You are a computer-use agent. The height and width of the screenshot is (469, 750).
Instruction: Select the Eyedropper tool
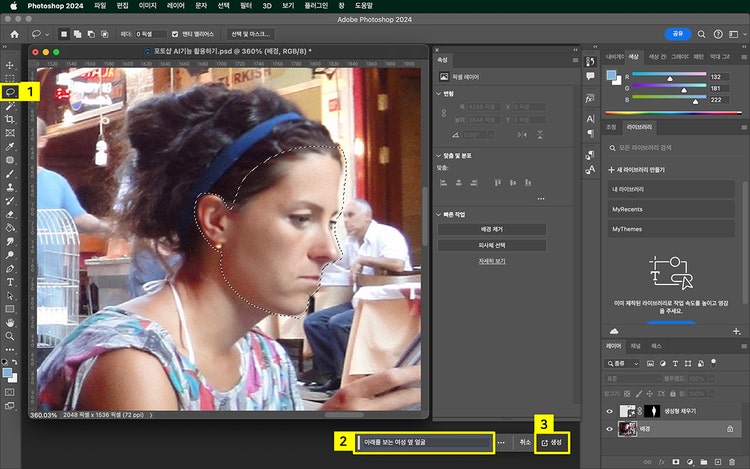click(x=10, y=146)
